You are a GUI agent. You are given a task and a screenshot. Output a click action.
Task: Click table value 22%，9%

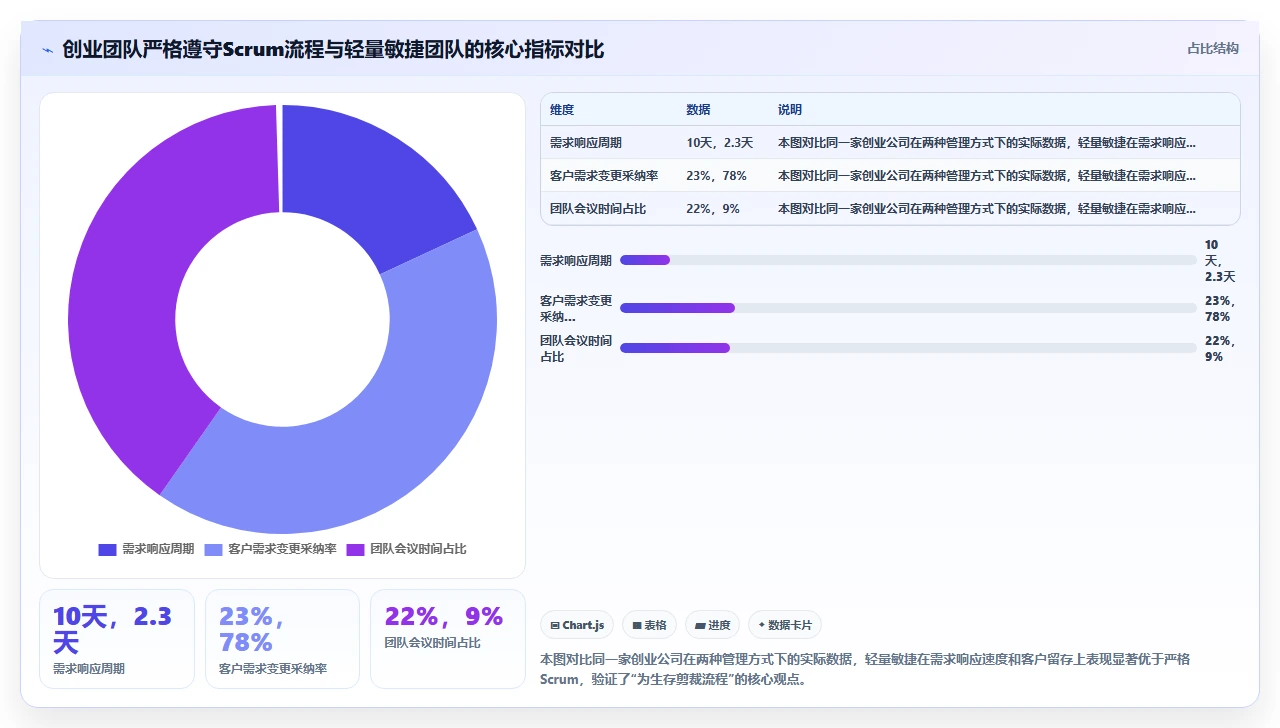tap(713, 209)
